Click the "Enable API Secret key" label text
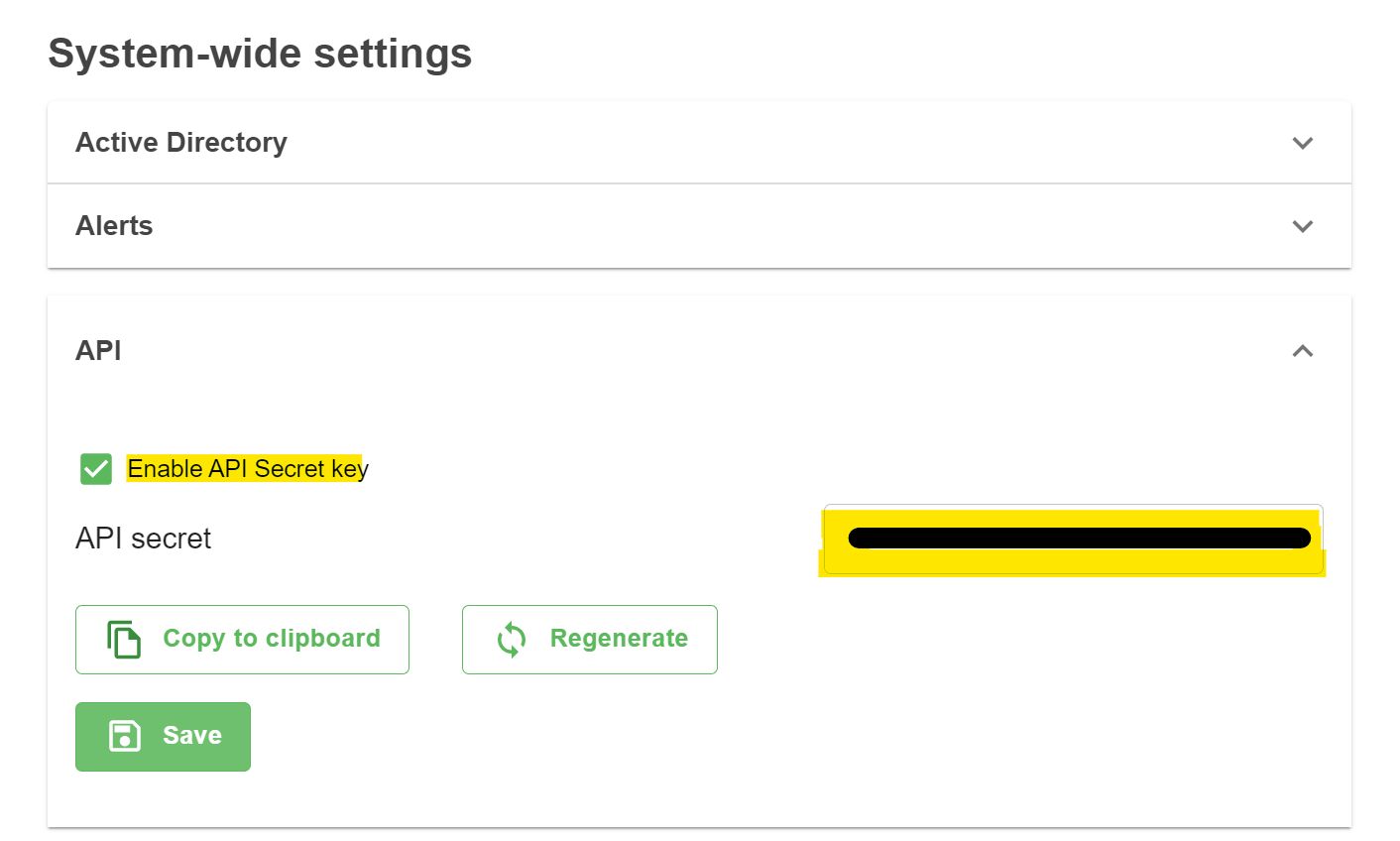This screenshot has width=1400, height=841. coord(248,469)
